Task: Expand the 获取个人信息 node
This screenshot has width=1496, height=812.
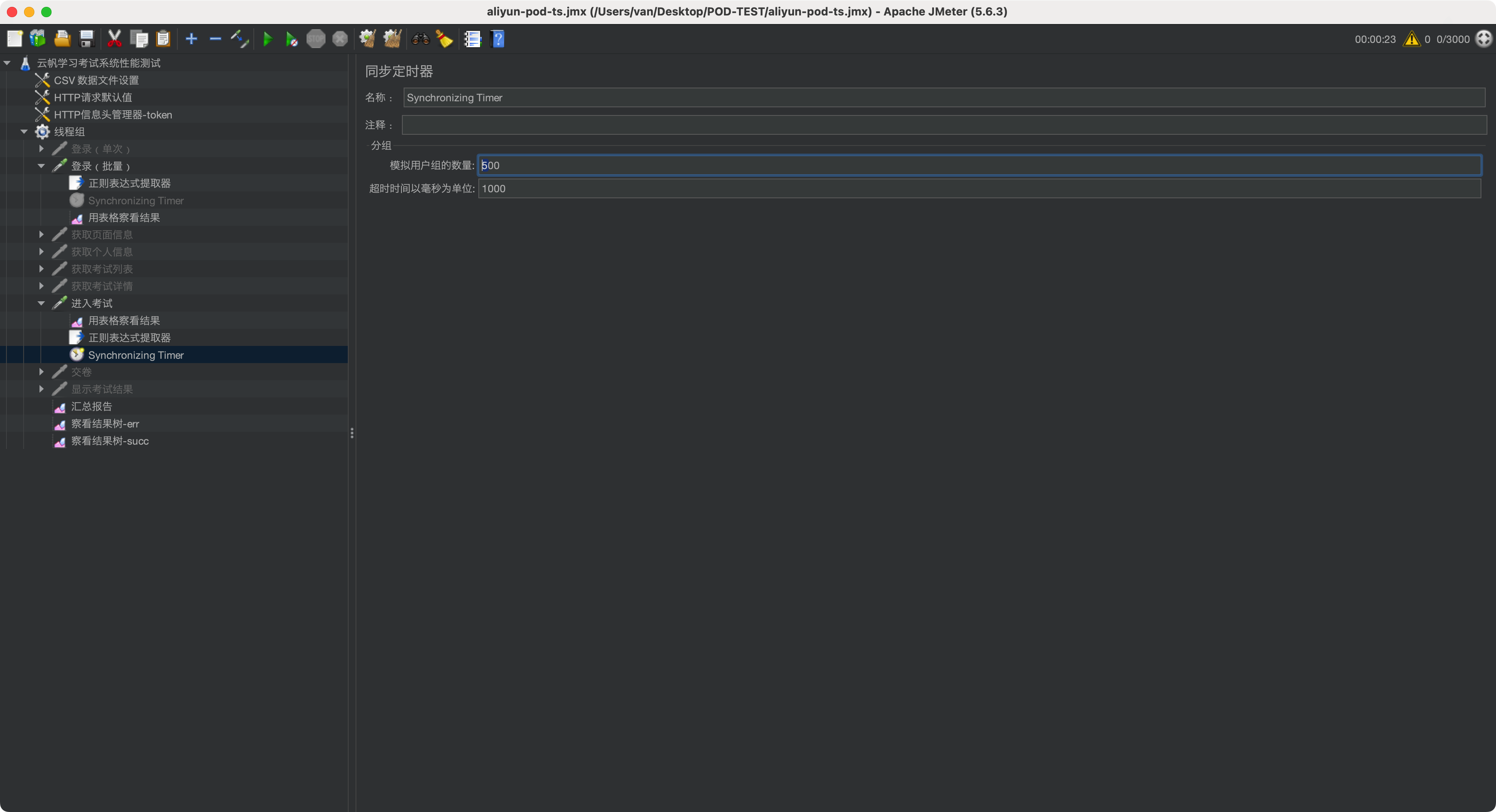Action: [x=41, y=252]
